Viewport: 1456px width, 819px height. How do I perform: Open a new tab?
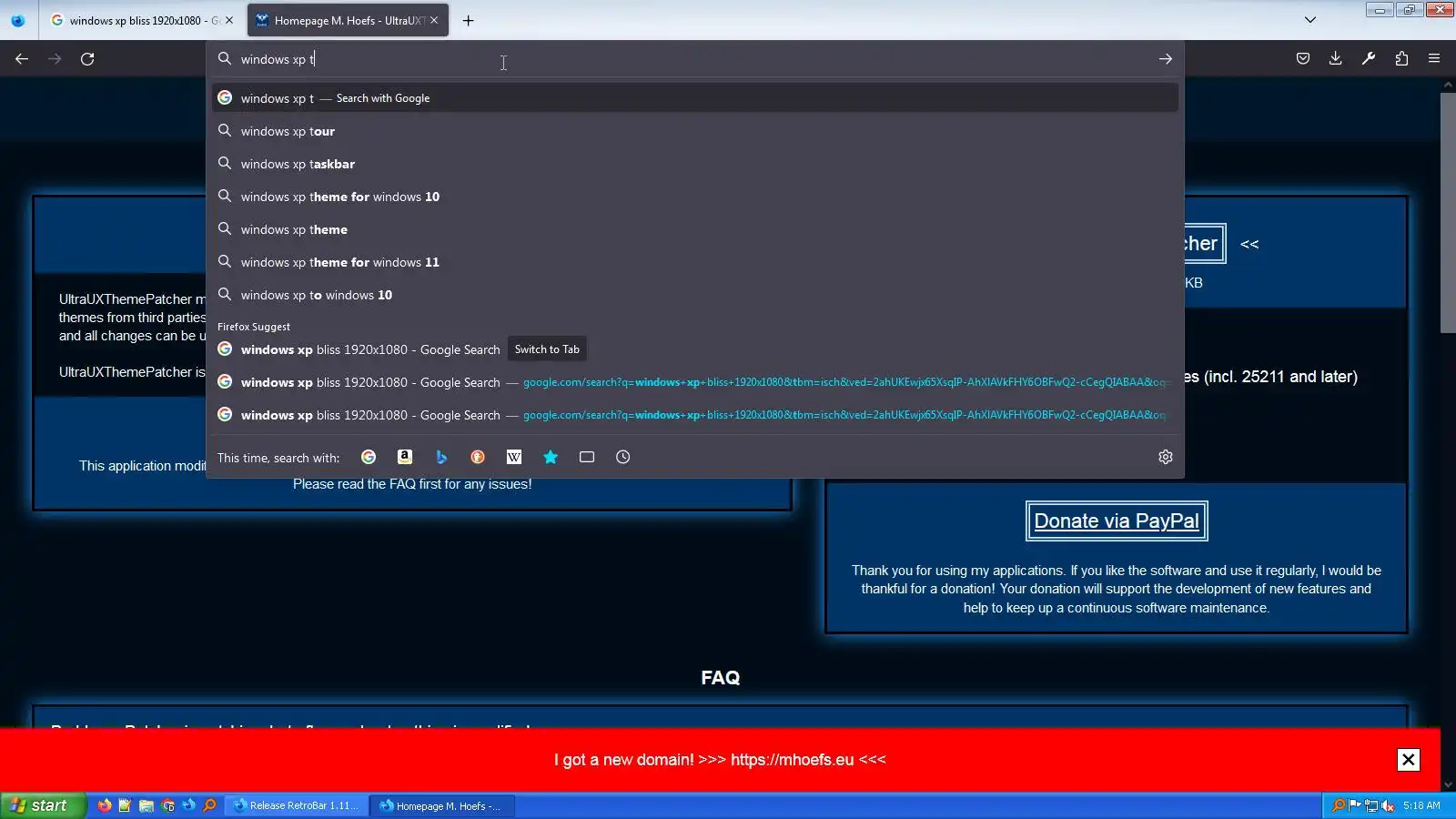point(468,20)
